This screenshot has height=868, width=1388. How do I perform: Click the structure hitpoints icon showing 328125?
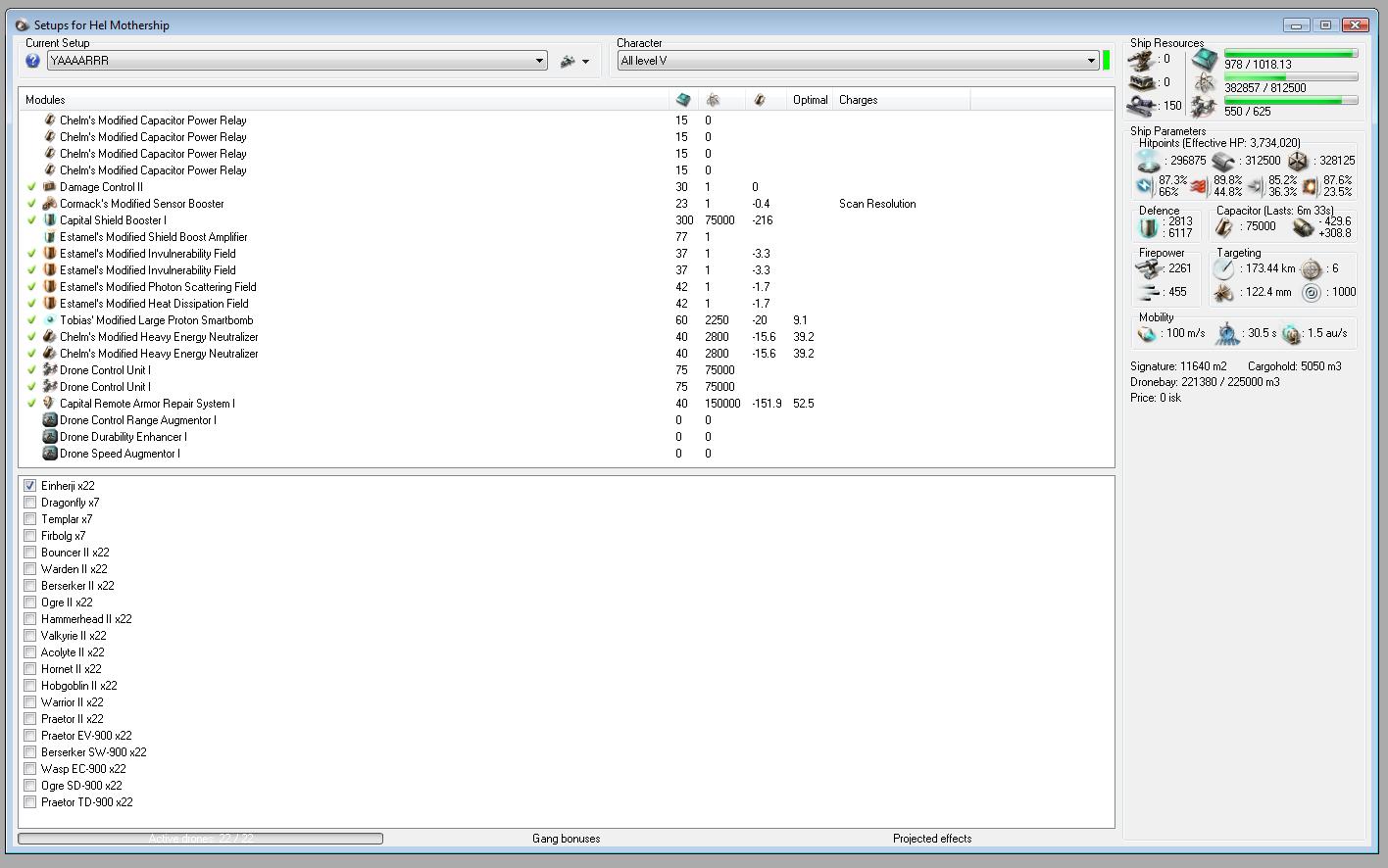coord(1299,161)
